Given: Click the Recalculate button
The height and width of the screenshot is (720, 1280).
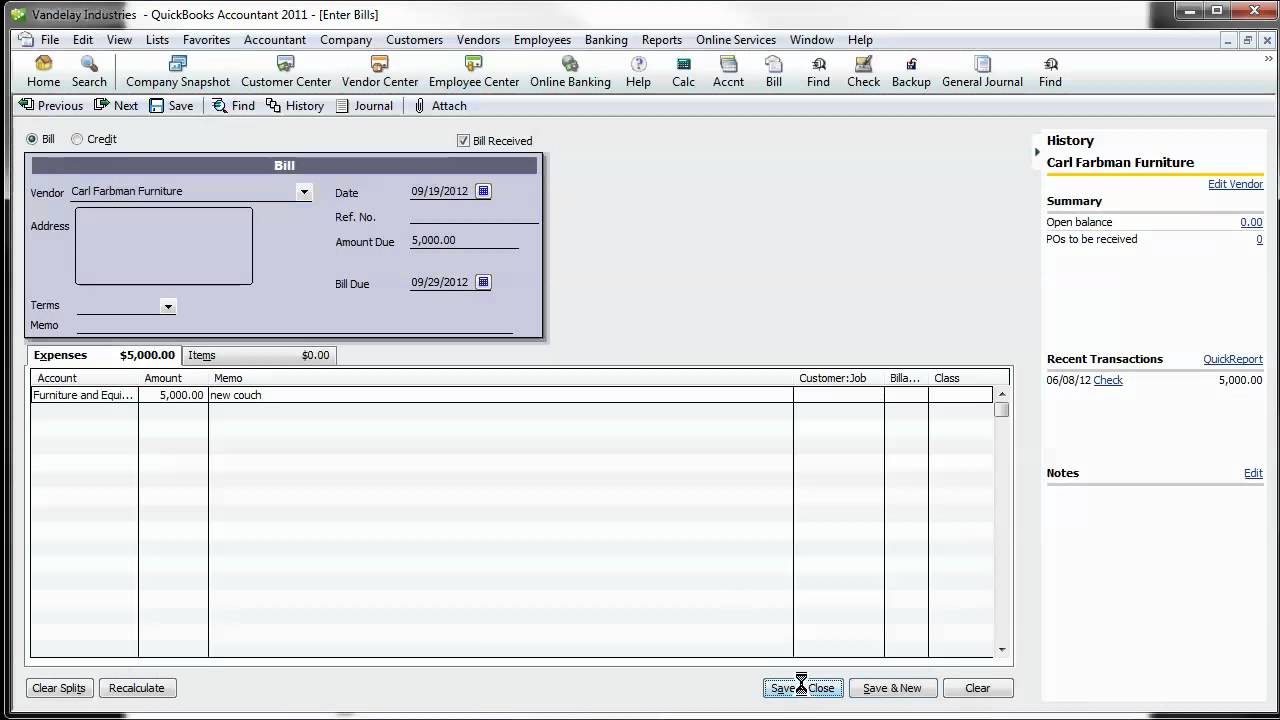Looking at the screenshot, I should tap(137, 688).
